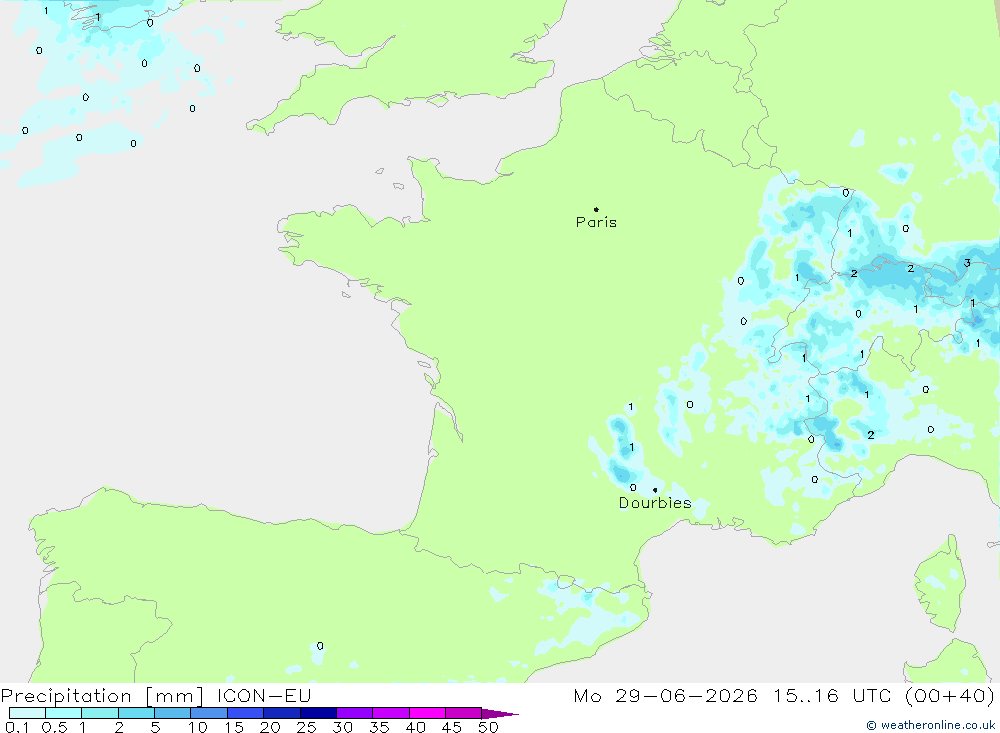Select the 2–5 mm legend swatch

[x=136, y=713]
